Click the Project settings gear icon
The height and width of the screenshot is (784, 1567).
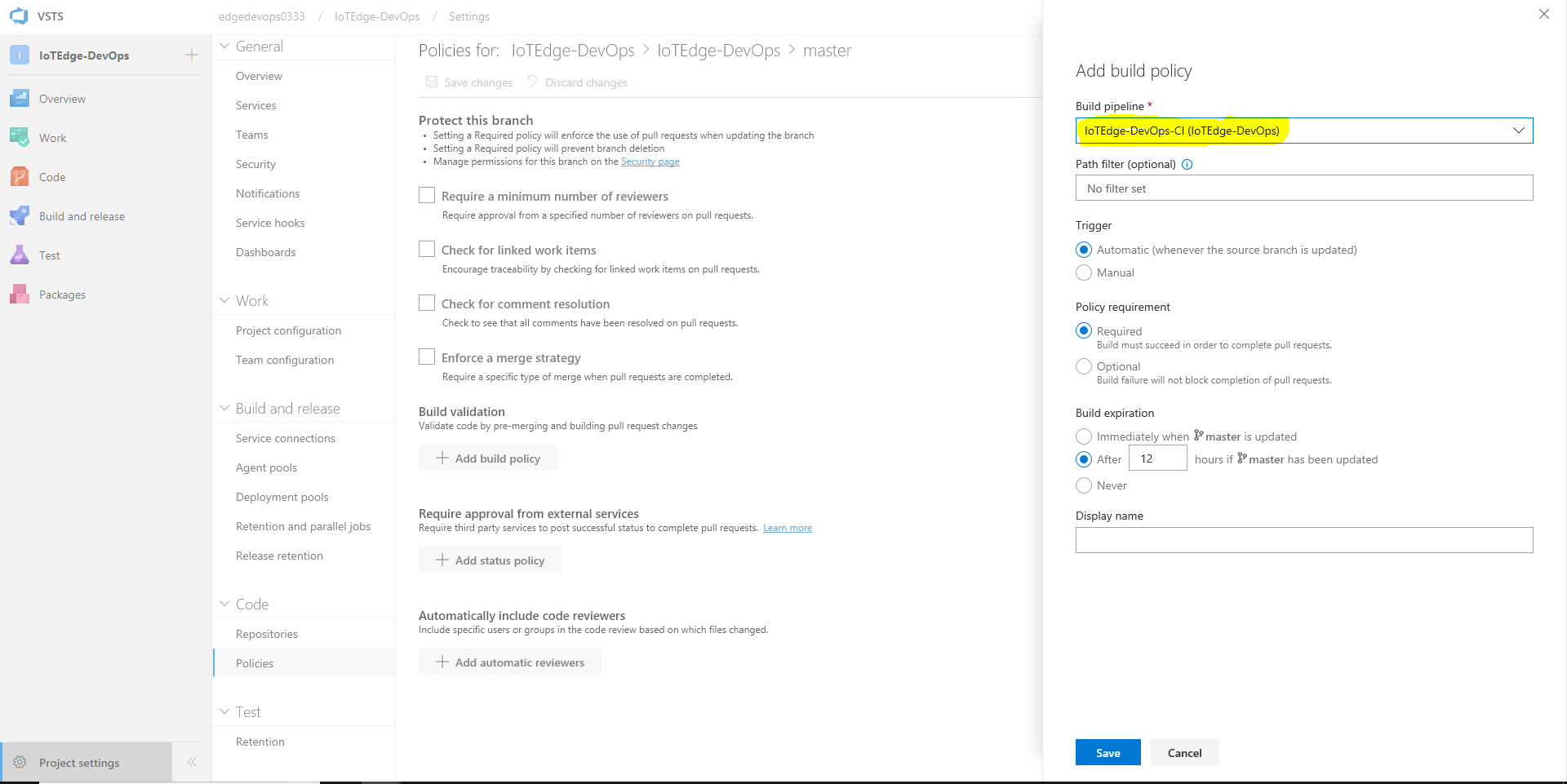pyautogui.click(x=20, y=762)
